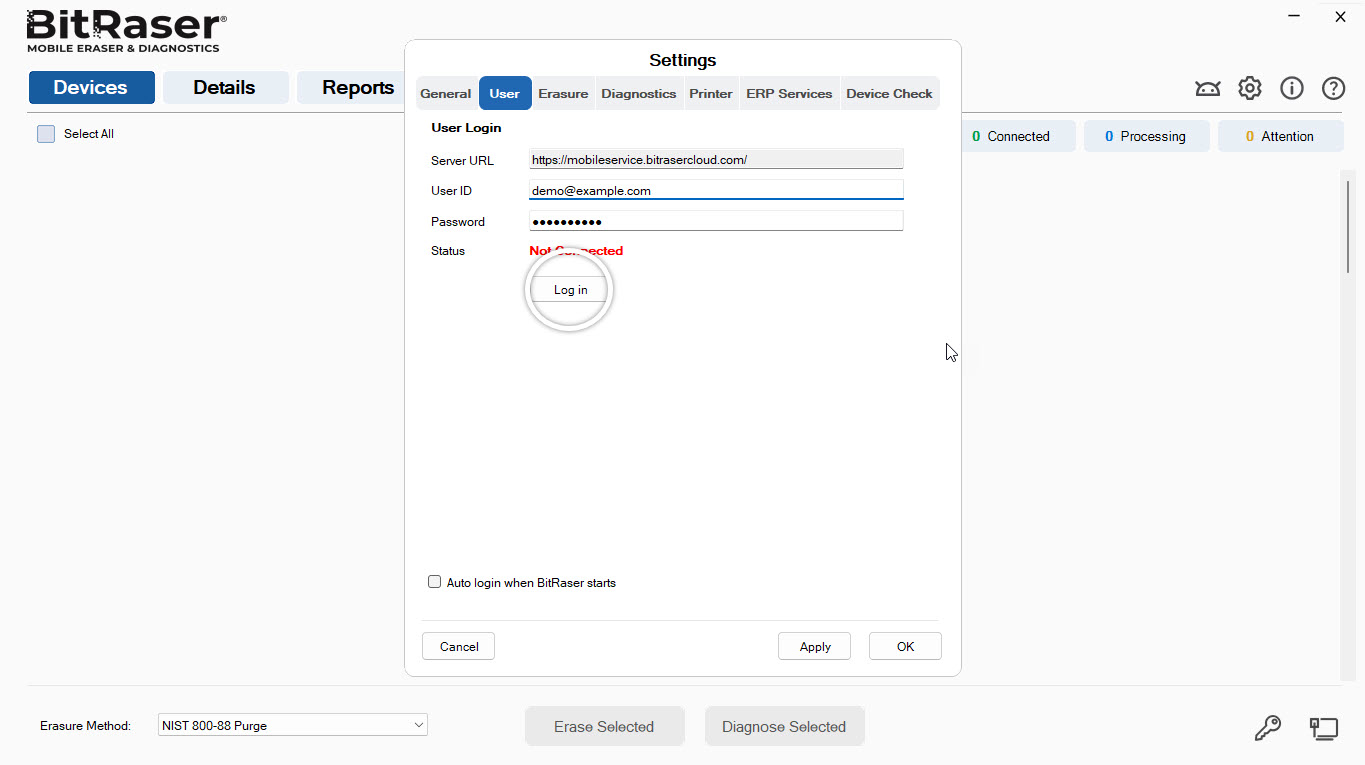Switch to the General settings tab
Viewport: 1365px width, 765px height.
(445, 93)
